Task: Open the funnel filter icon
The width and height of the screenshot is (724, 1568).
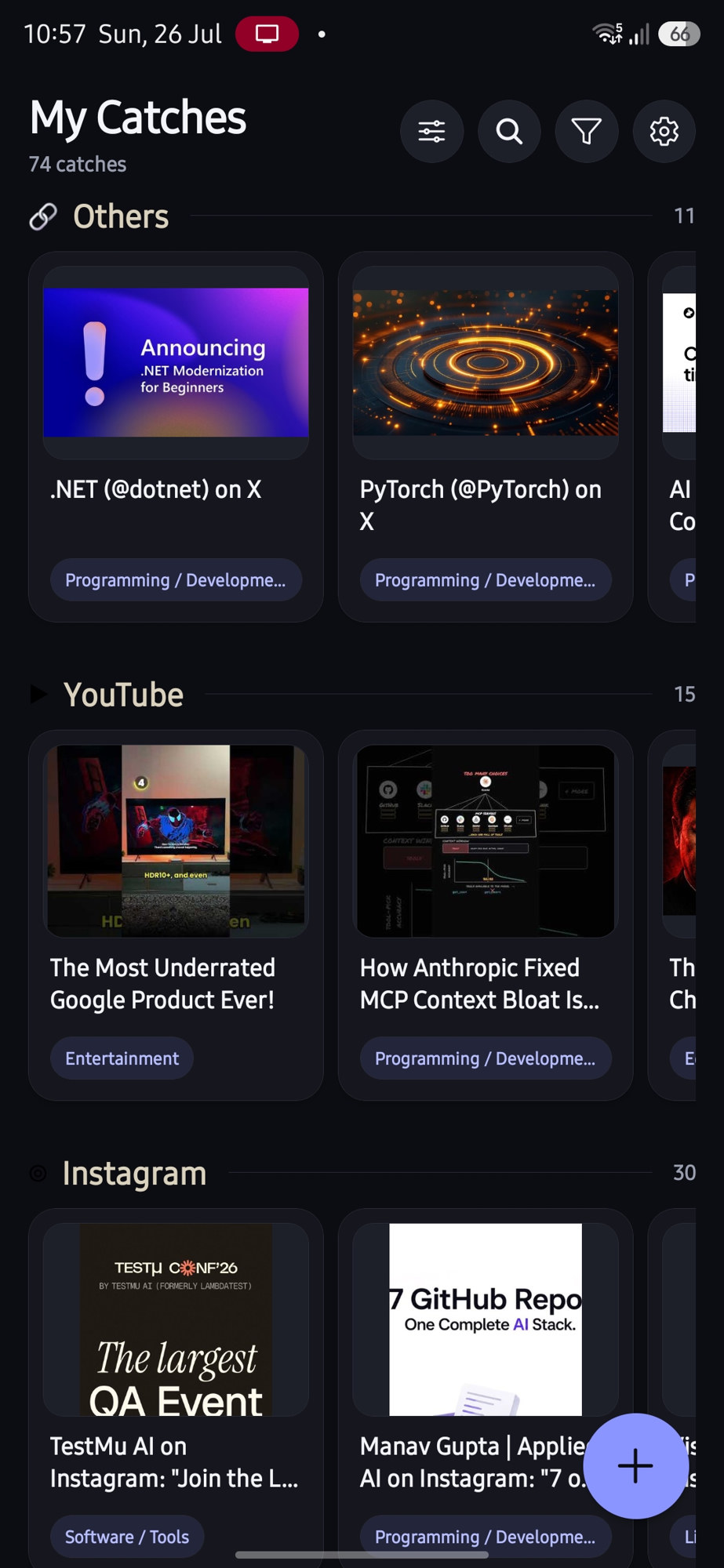Action: [x=587, y=131]
